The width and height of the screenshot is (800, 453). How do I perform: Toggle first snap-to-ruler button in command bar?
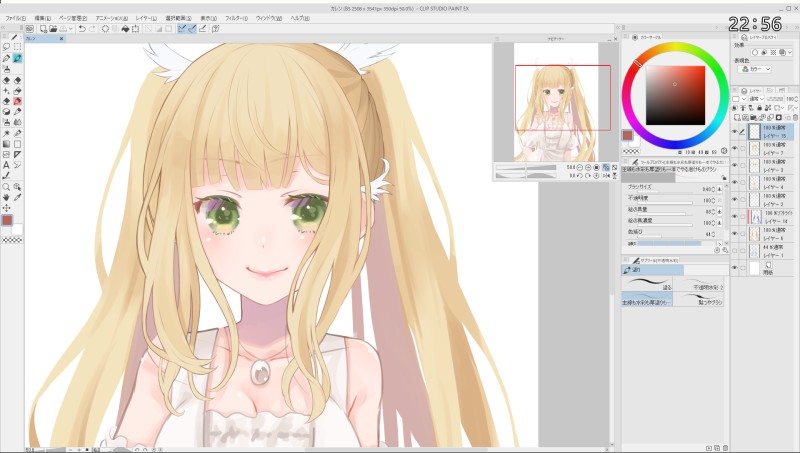(x=181, y=29)
